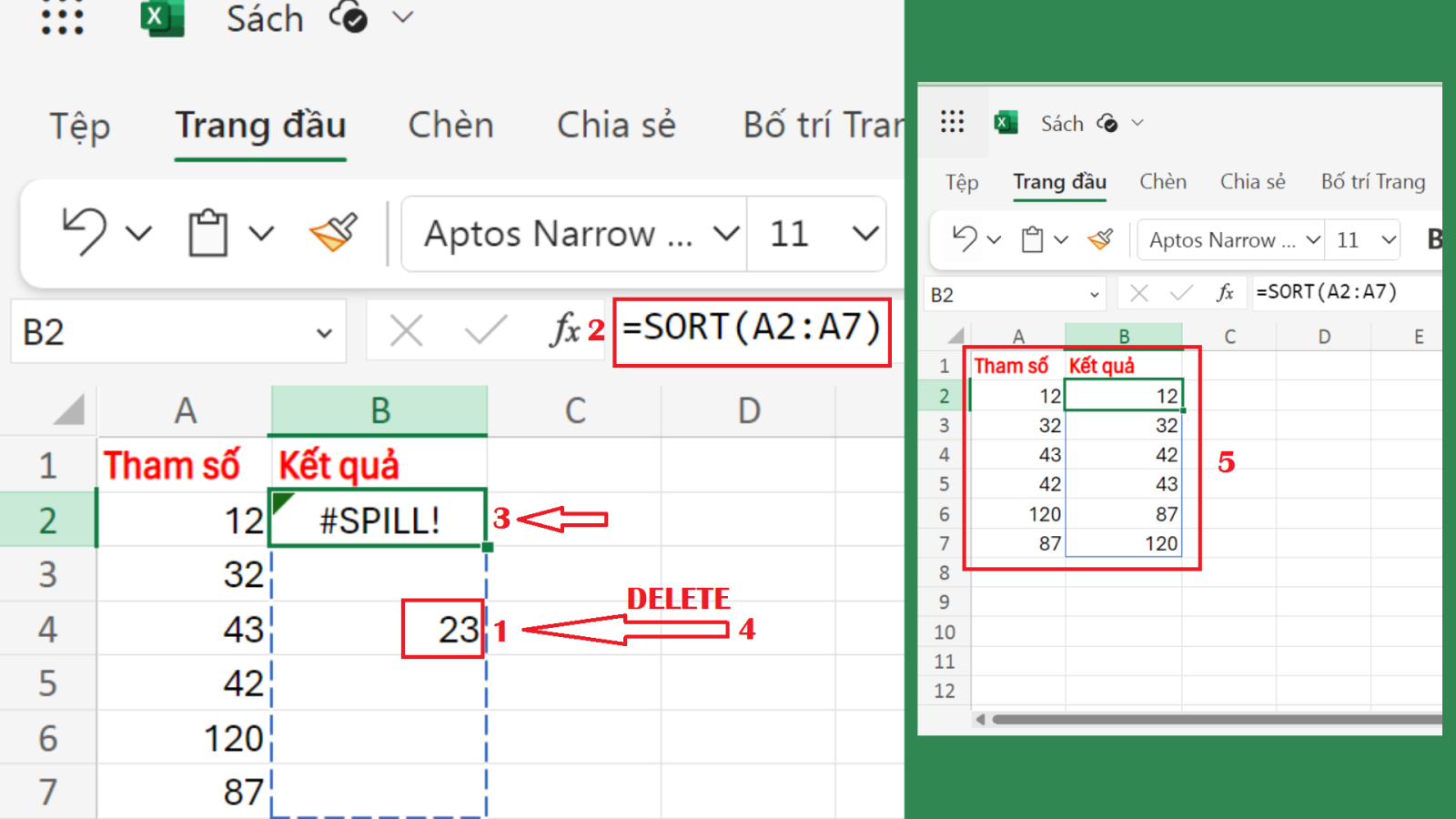Click the saved status icon beside Sách, left window
1456x819 pixels.
[349, 16]
